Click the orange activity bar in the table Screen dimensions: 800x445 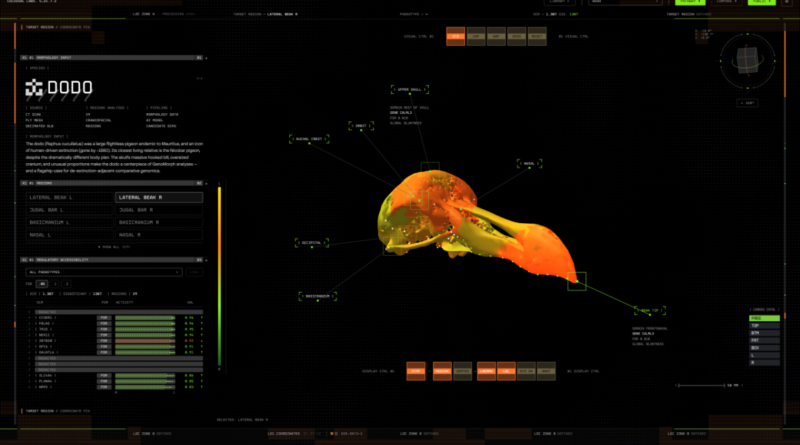145,340
